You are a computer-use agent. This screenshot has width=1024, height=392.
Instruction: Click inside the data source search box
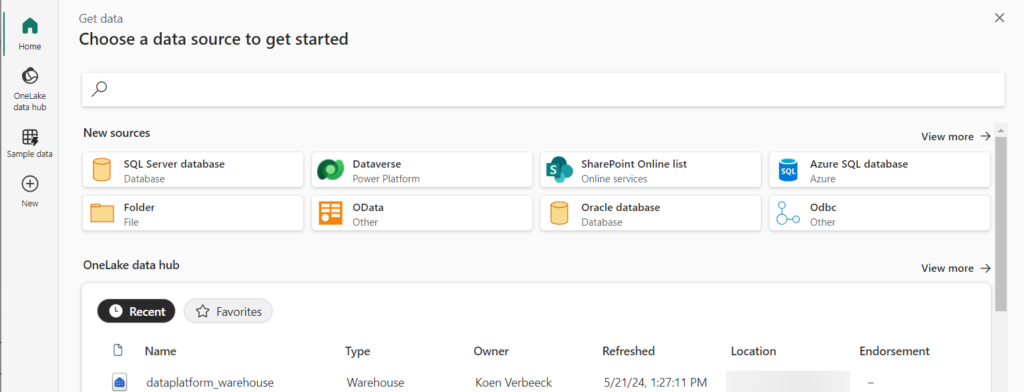[543, 89]
